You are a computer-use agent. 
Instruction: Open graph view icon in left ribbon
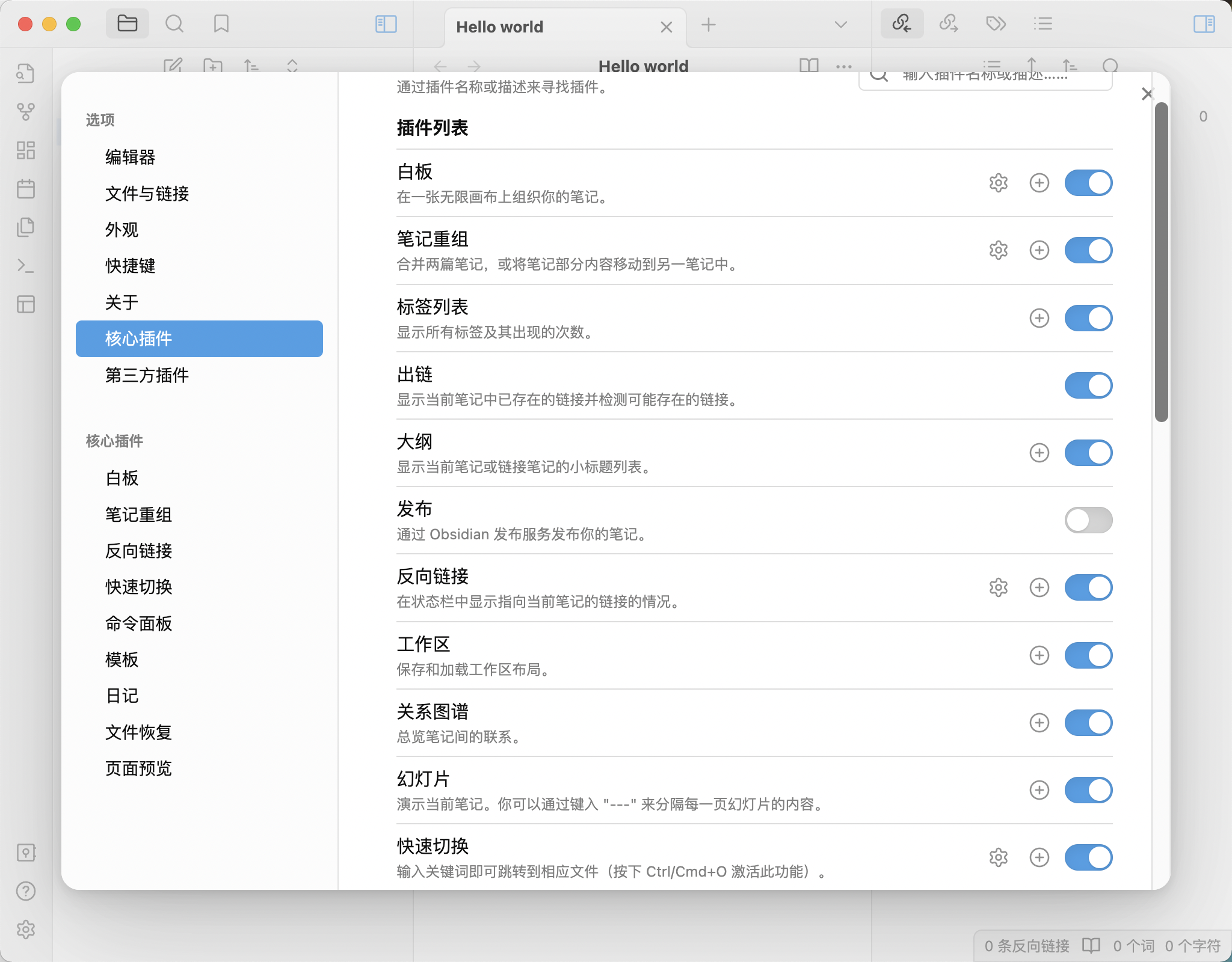point(26,112)
